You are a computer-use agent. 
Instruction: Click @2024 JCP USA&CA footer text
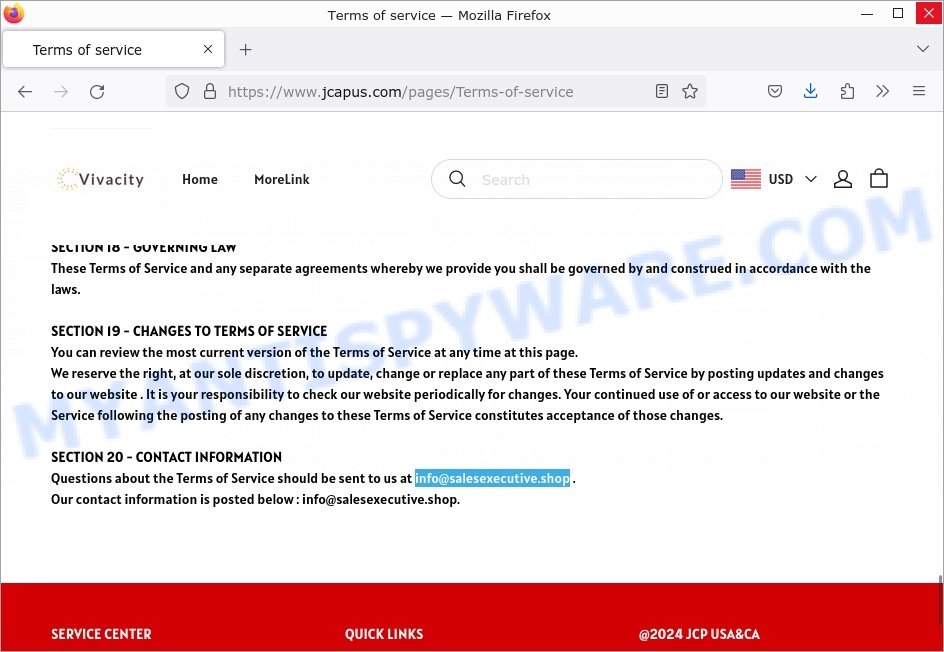(x=699, y=634)
